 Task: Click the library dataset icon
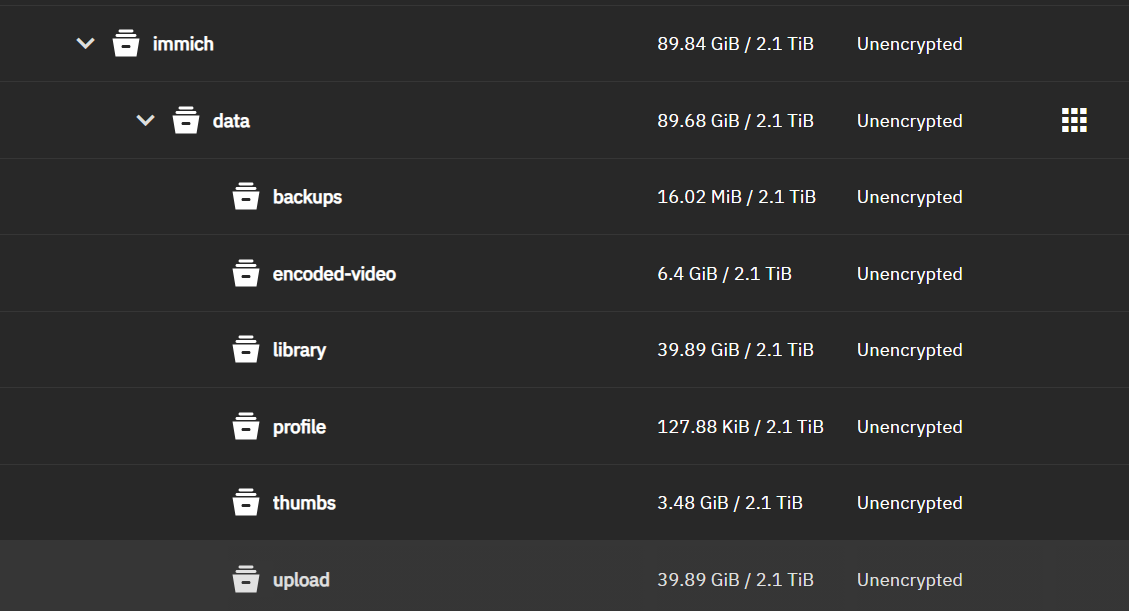pyautogui.click(x=246, y=349)
